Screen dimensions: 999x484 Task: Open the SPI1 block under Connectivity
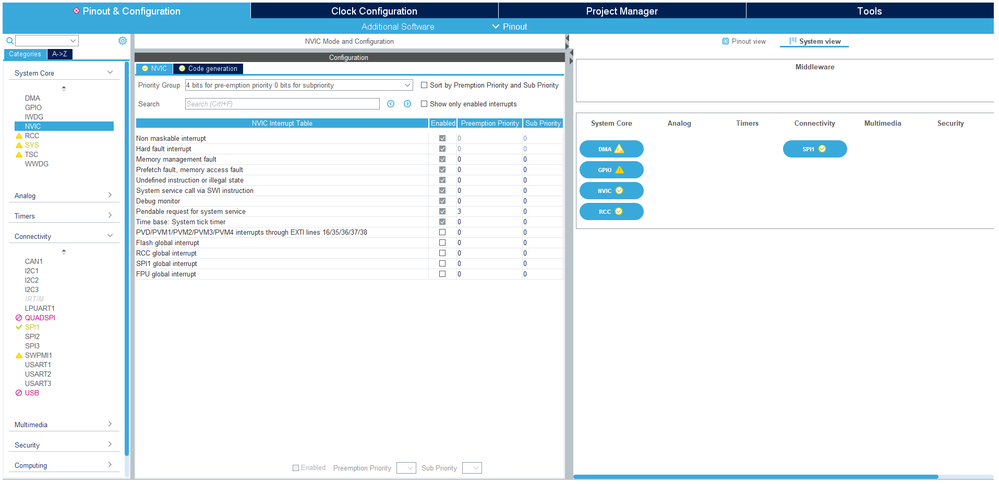pos(815,149)
